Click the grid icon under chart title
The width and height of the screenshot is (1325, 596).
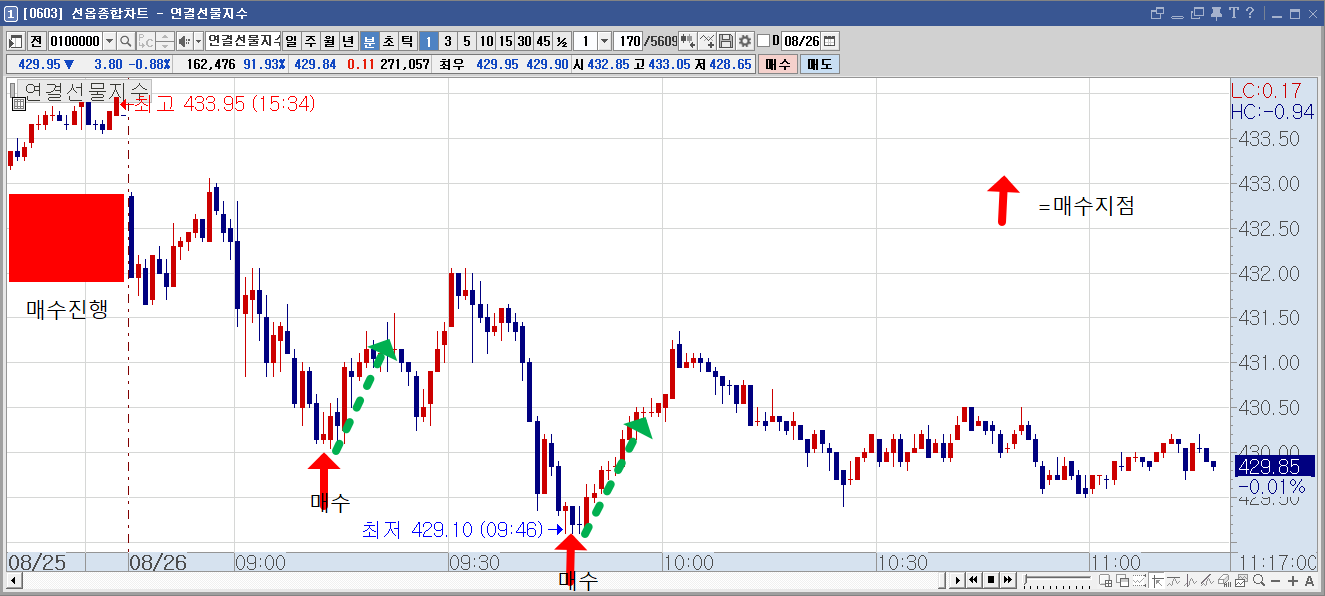coord(18,103)
